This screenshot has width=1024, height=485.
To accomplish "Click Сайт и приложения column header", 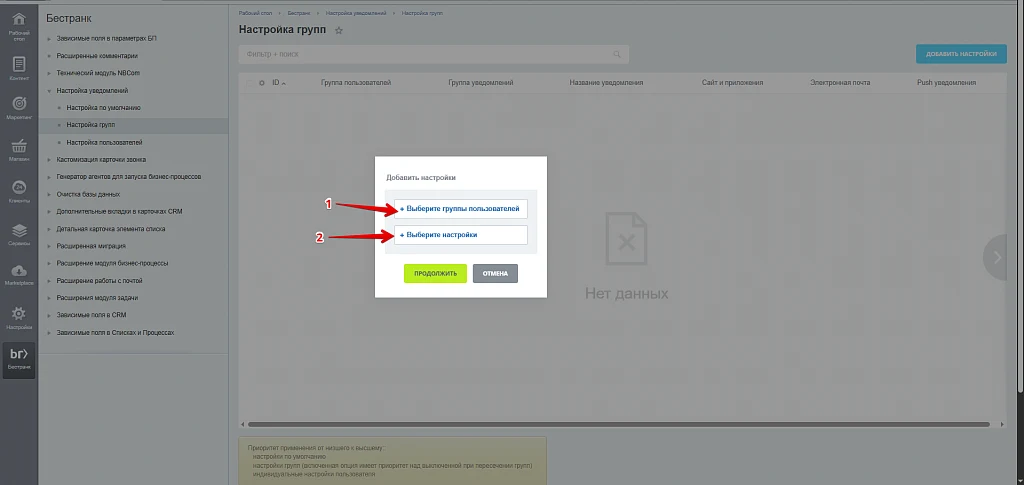I will pyautogui.click(x=733, y=83).
